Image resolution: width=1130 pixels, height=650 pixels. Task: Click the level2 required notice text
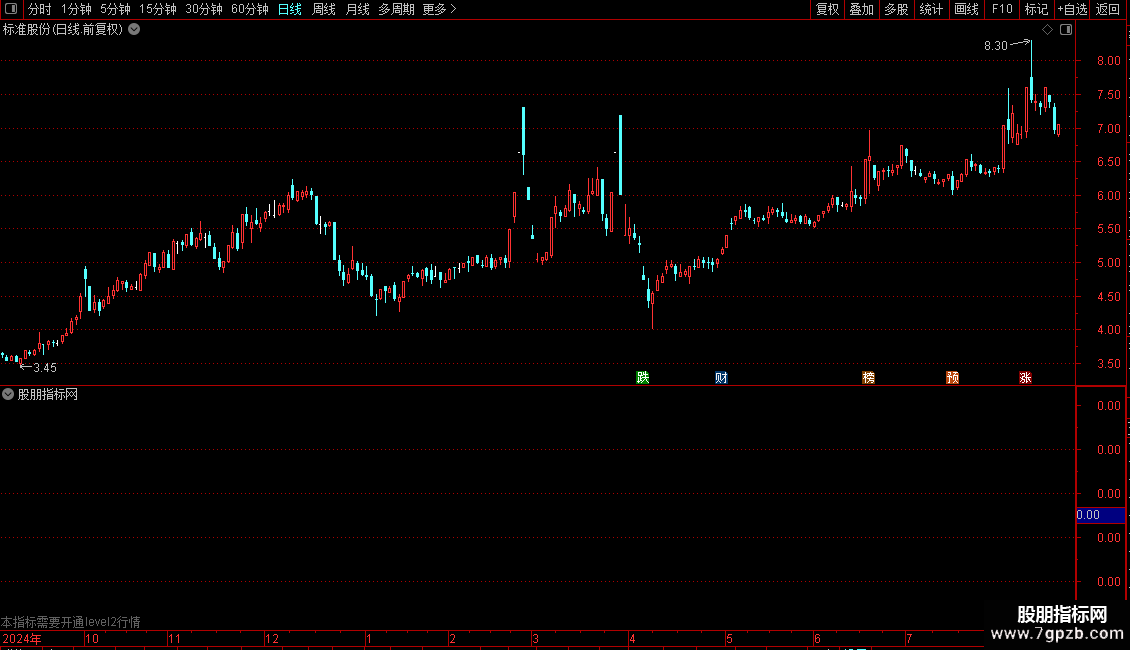pyautogui.click(x=71, y=622)
